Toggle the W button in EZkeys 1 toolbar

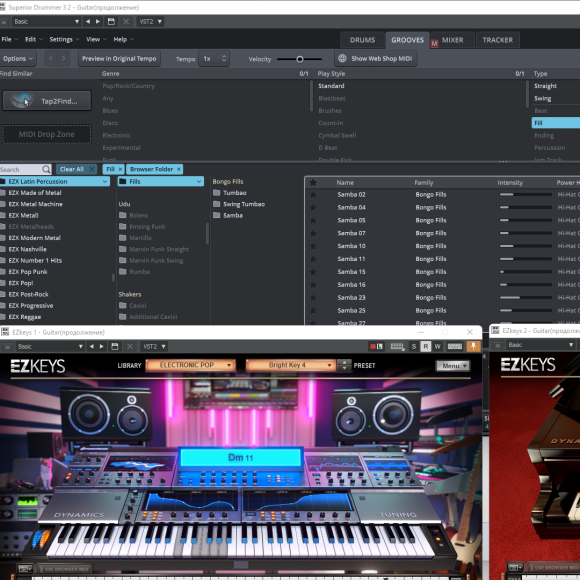(438, 347)
